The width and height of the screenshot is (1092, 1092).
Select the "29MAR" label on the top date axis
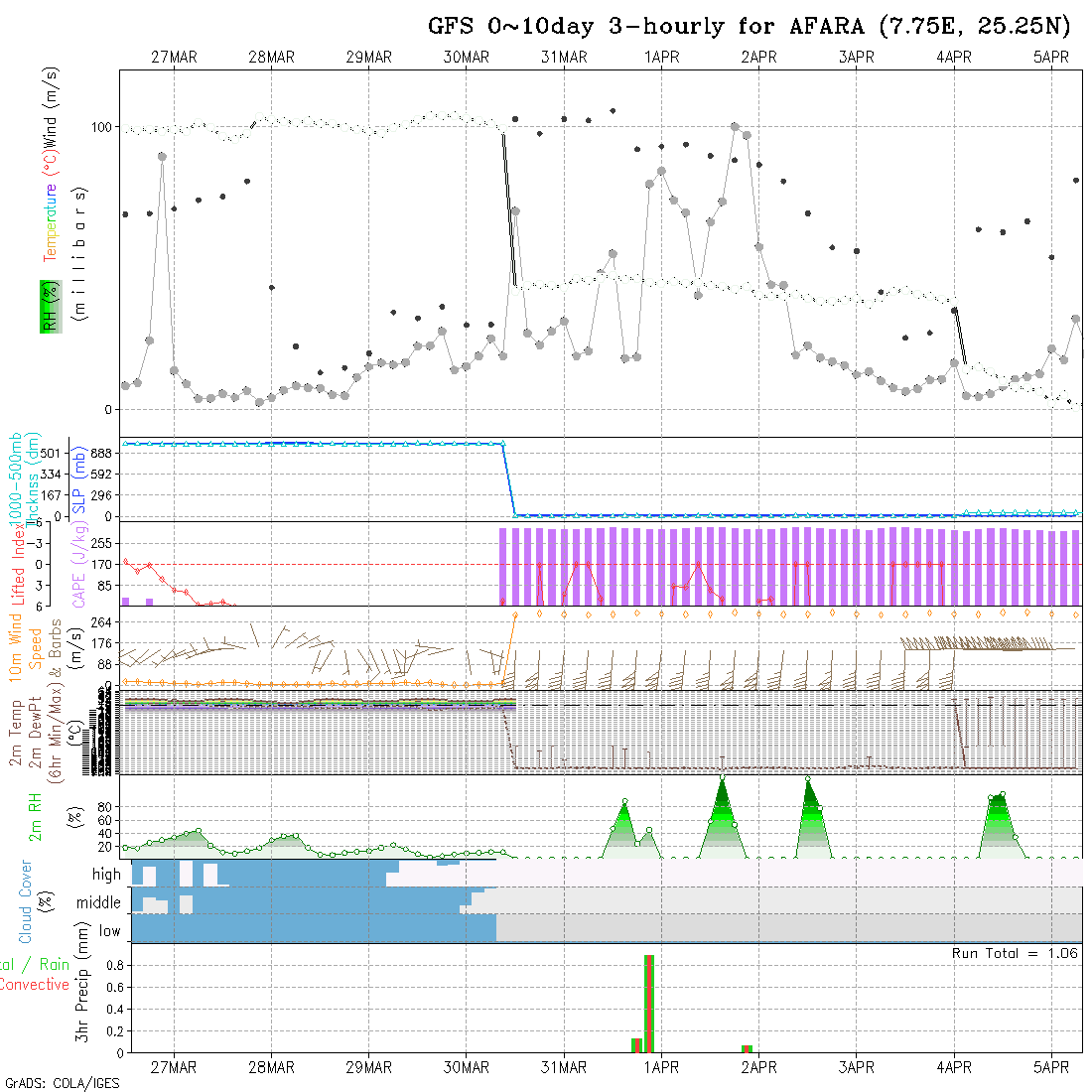[x=369, y=58]
